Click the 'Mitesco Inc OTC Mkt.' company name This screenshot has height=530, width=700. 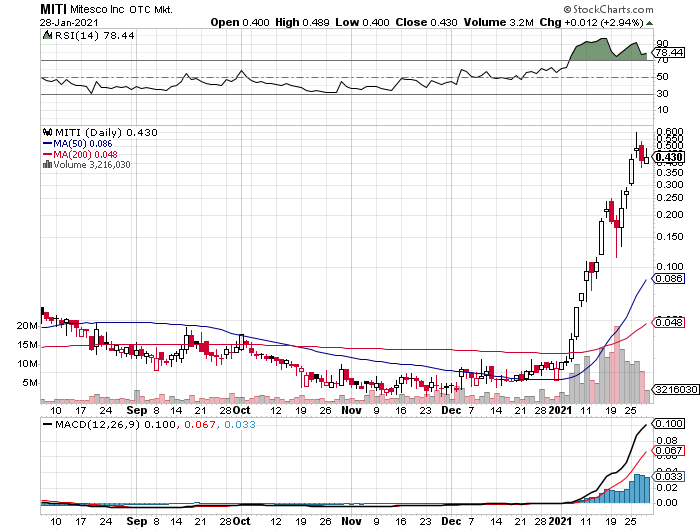coord(121,9)
